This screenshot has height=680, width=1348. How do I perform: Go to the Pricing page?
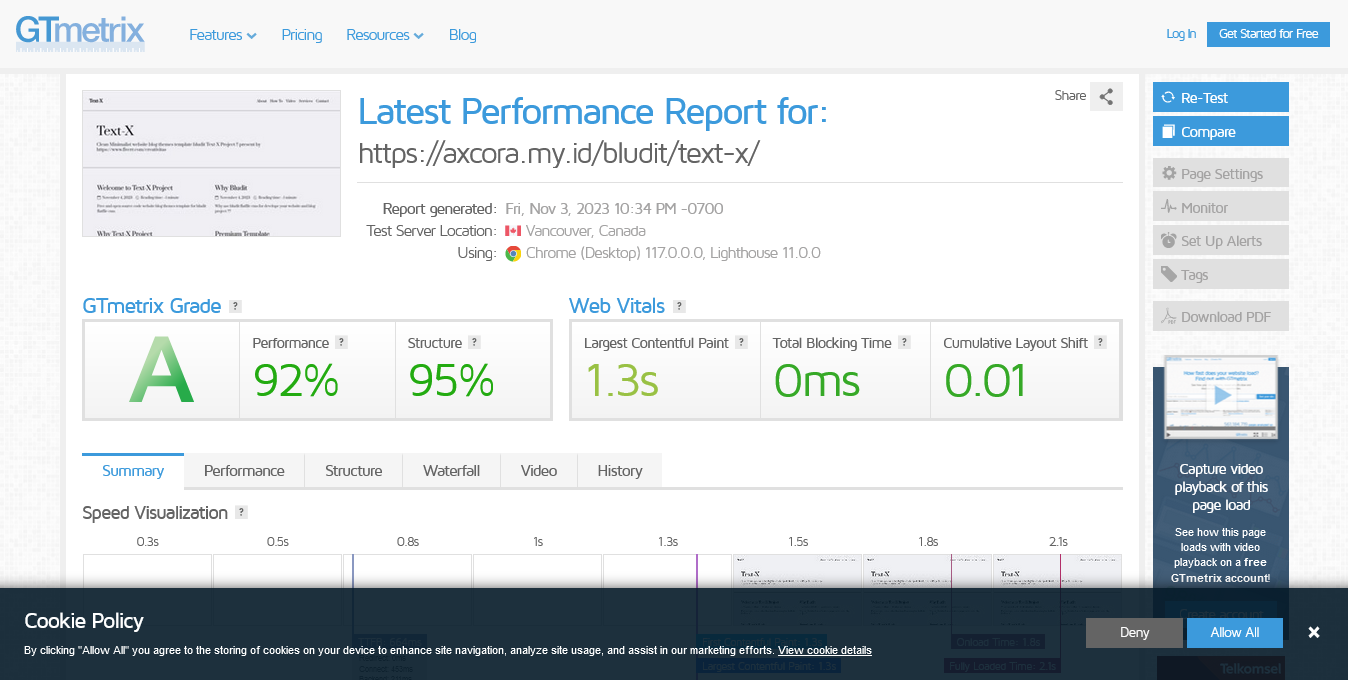(302, 35)
